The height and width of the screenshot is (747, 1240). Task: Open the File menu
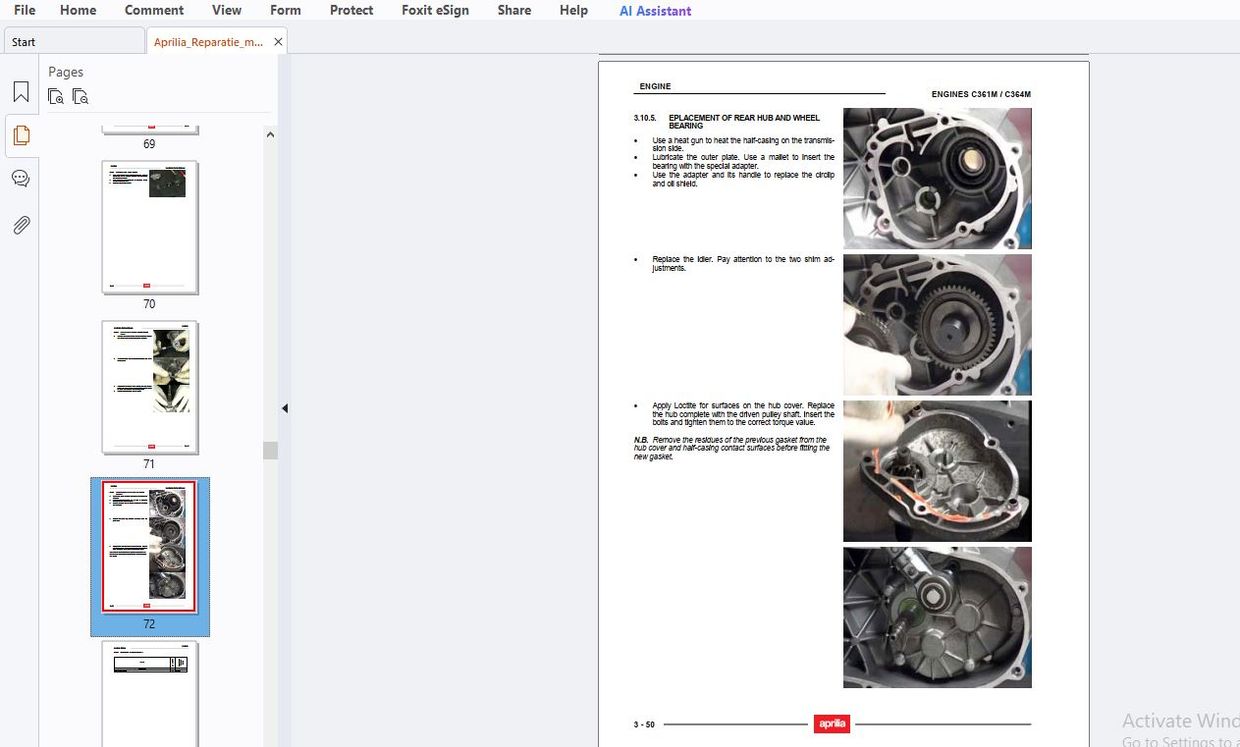tap(24, 10)
